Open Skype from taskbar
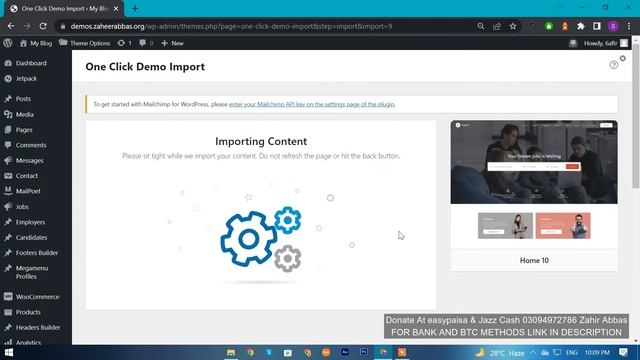The width and height of the screenshot is (640, 360). 269,353
